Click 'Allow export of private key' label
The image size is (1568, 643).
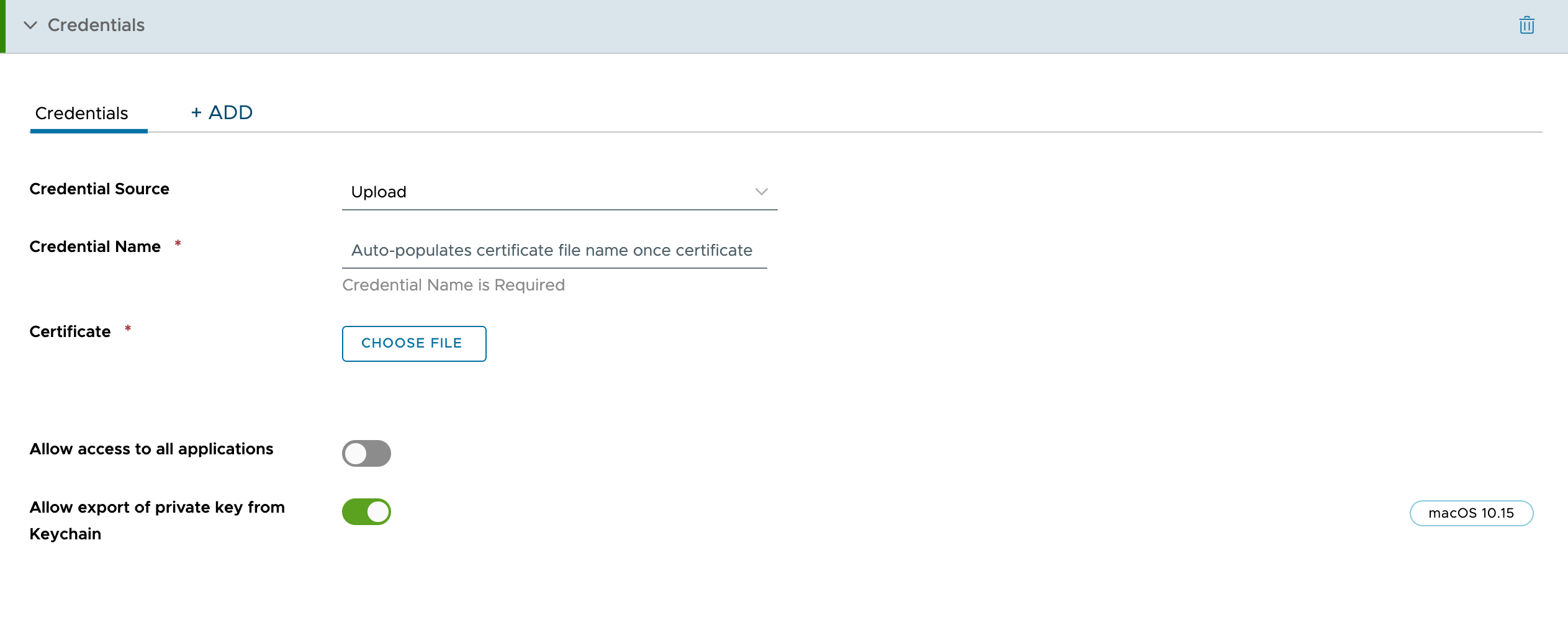tap(157, 520)
